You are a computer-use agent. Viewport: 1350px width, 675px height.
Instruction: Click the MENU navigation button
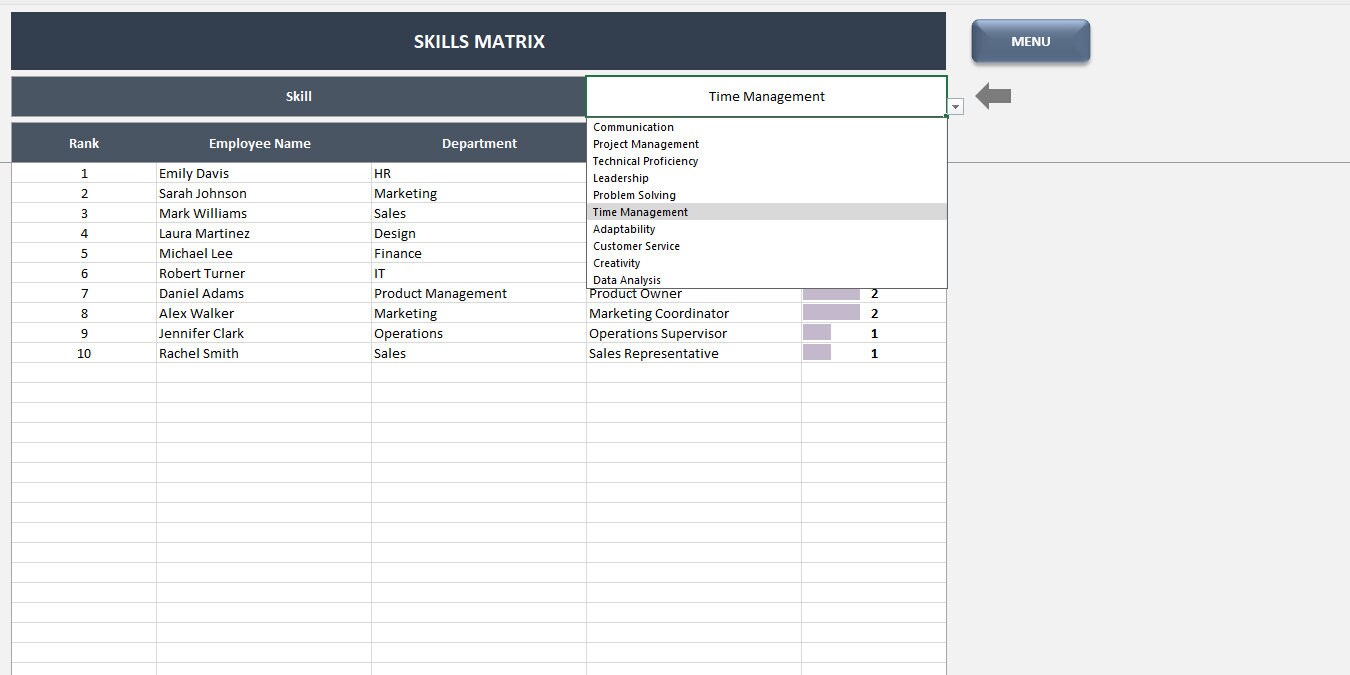click(x=1030, y=41)
